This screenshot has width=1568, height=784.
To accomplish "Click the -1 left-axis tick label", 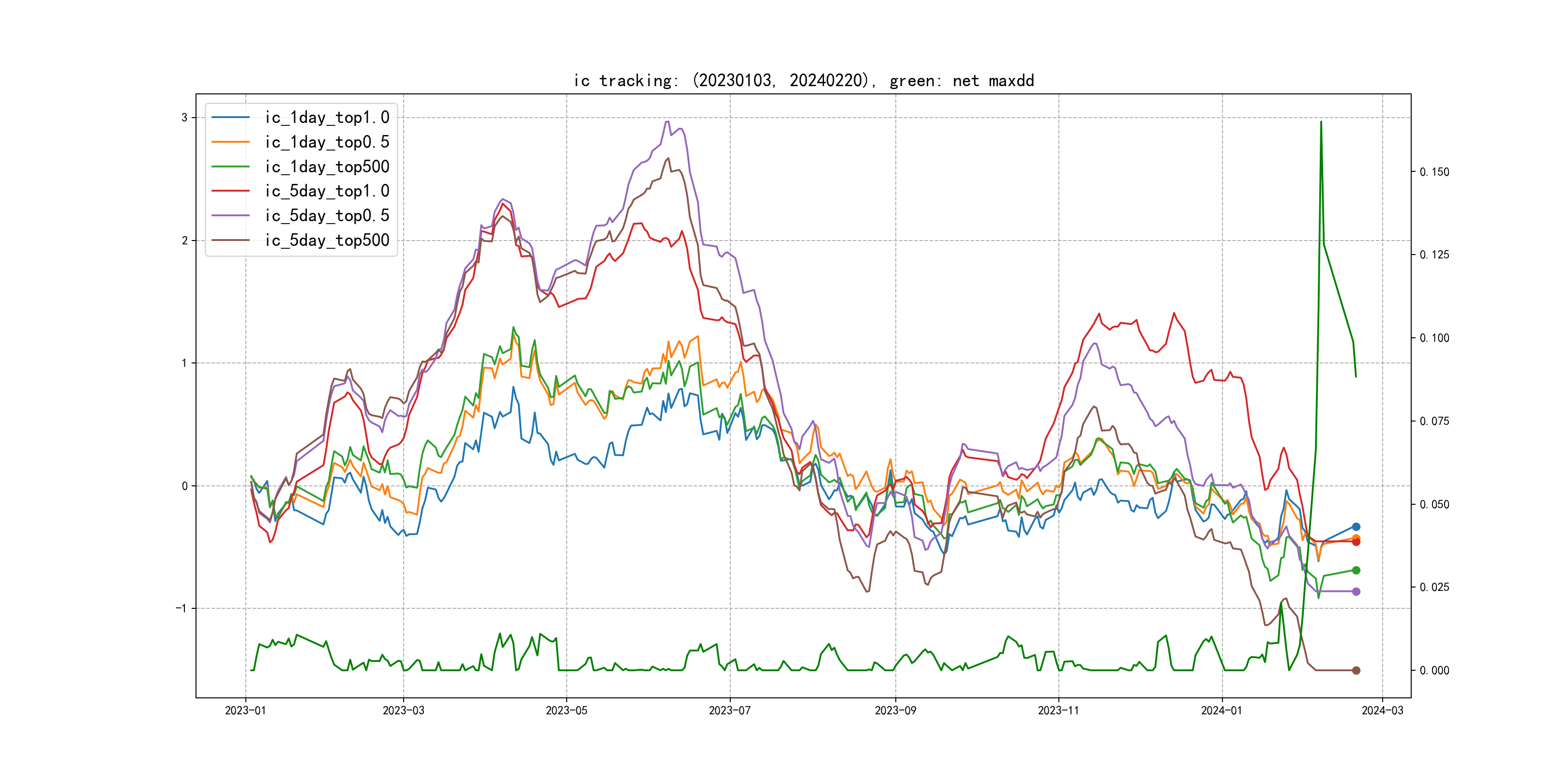I will [181, 608].
